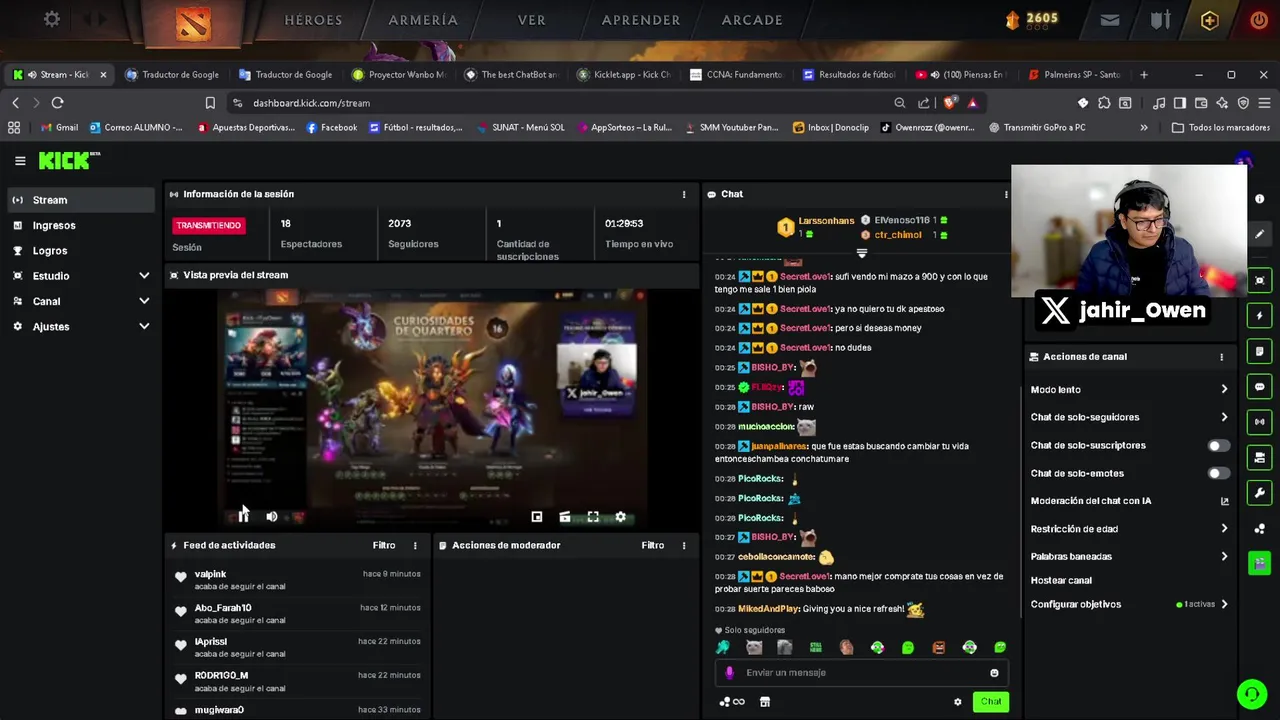Click the Dota power button icon
Image resolution: width=1280 pixels, height=720 pixels.
coord(1258,20)
